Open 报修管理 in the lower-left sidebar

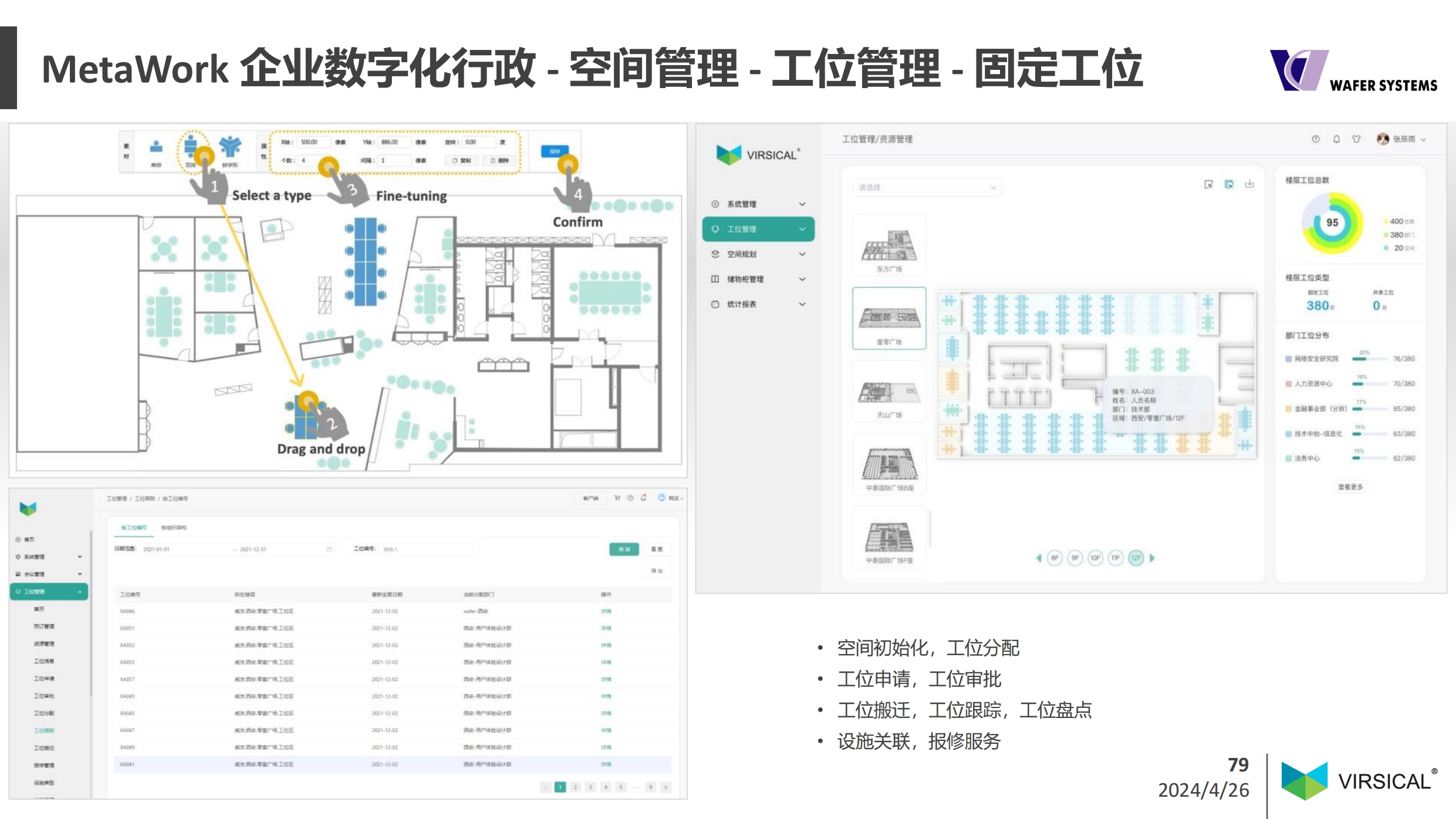click(x=44, y=766)
